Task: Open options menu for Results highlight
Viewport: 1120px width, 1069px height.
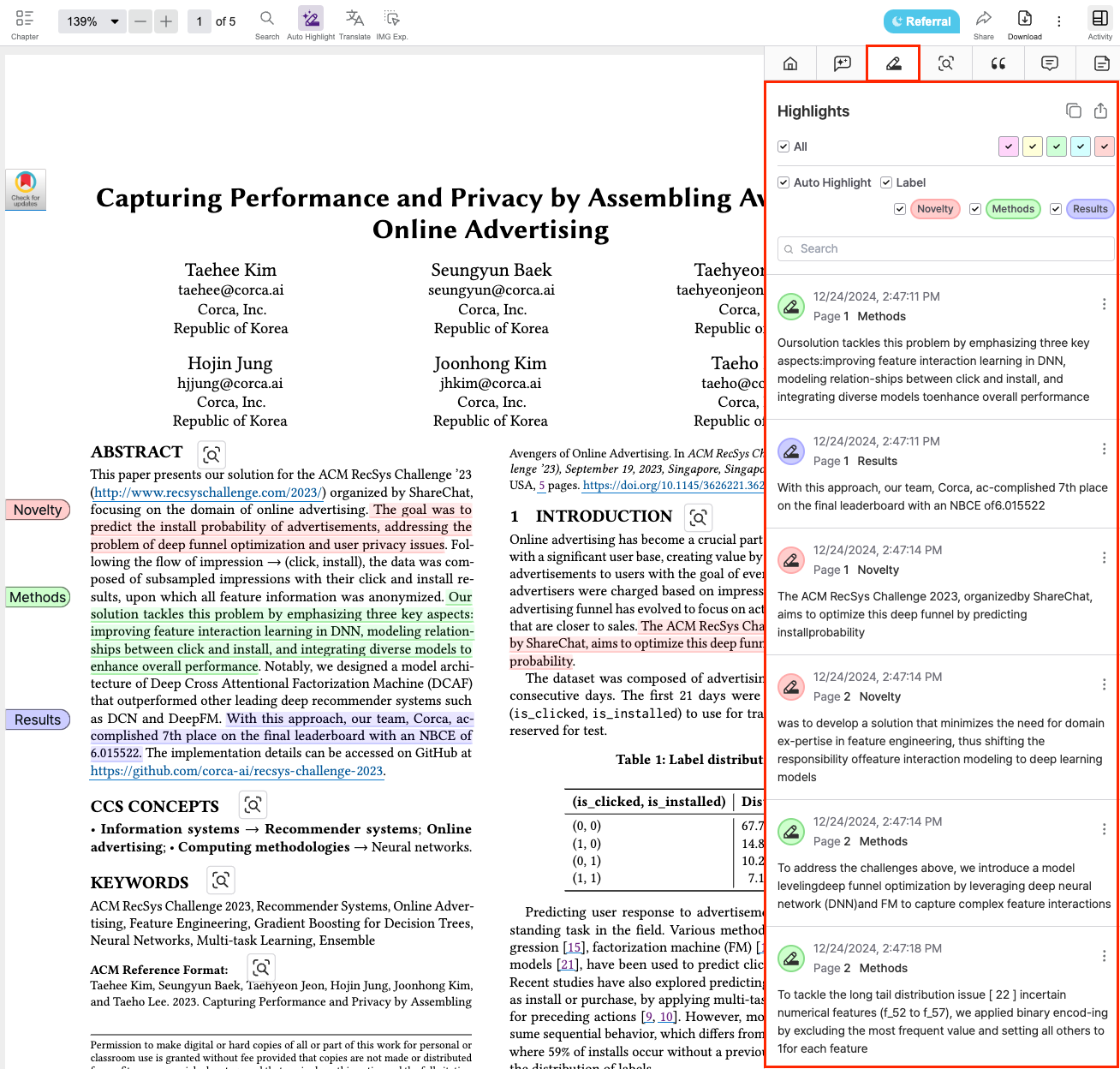Action: pos(1104,449)
